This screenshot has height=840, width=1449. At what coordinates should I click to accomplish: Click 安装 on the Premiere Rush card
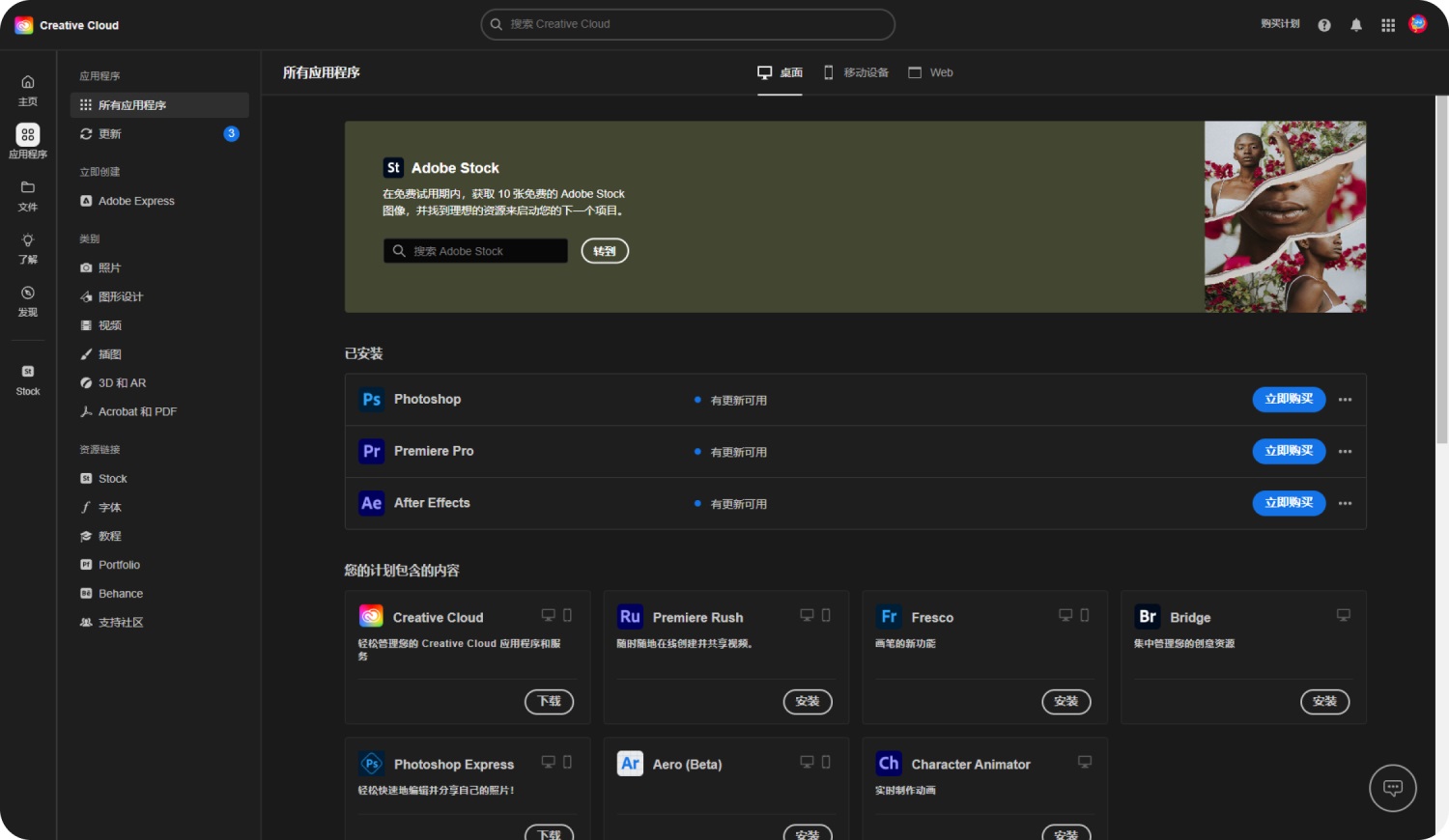808,702
